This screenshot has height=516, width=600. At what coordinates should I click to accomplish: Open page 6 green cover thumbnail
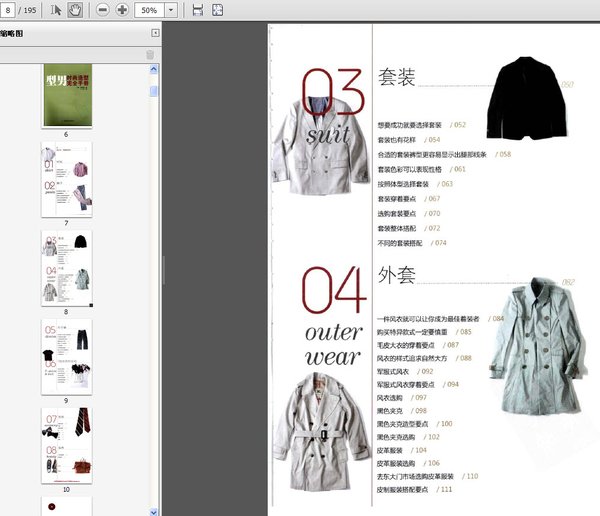tap(68, 95)
